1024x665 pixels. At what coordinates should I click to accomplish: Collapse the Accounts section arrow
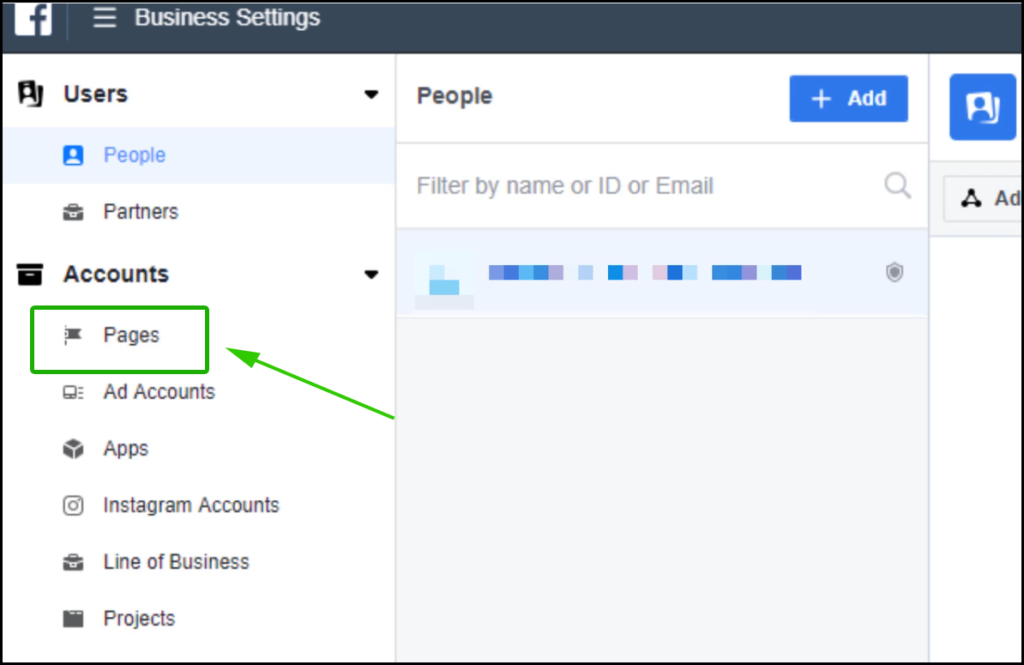tap(371, 274)
